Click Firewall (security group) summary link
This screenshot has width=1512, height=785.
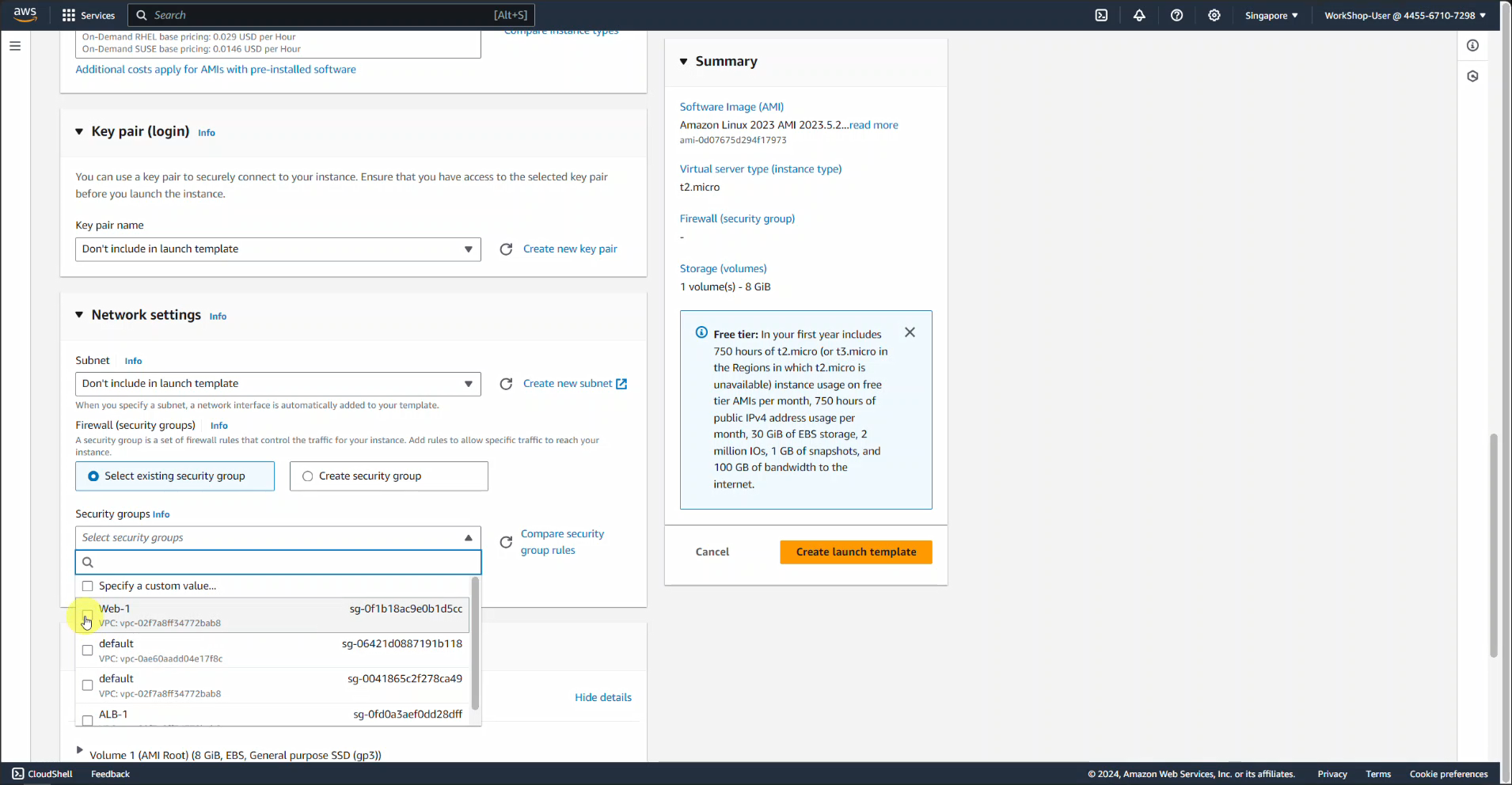click(737, 219)
